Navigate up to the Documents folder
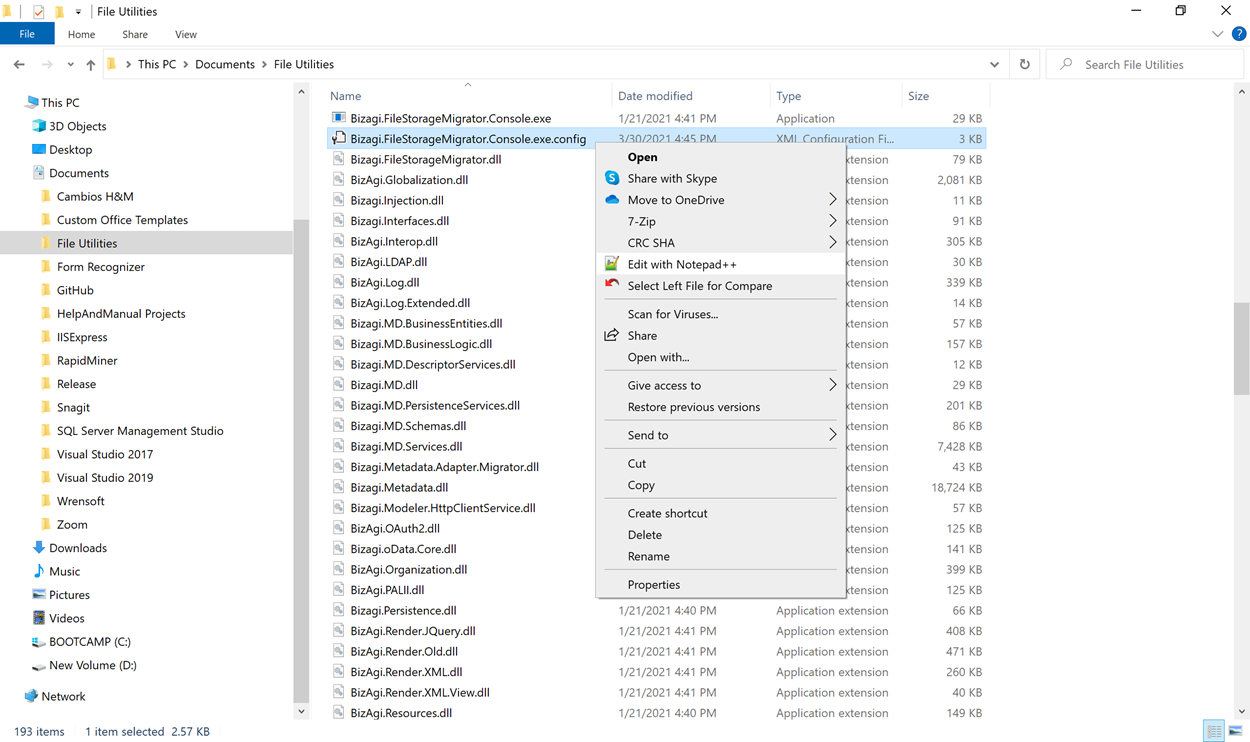The image size is (1250, 742). coord(89,63)
